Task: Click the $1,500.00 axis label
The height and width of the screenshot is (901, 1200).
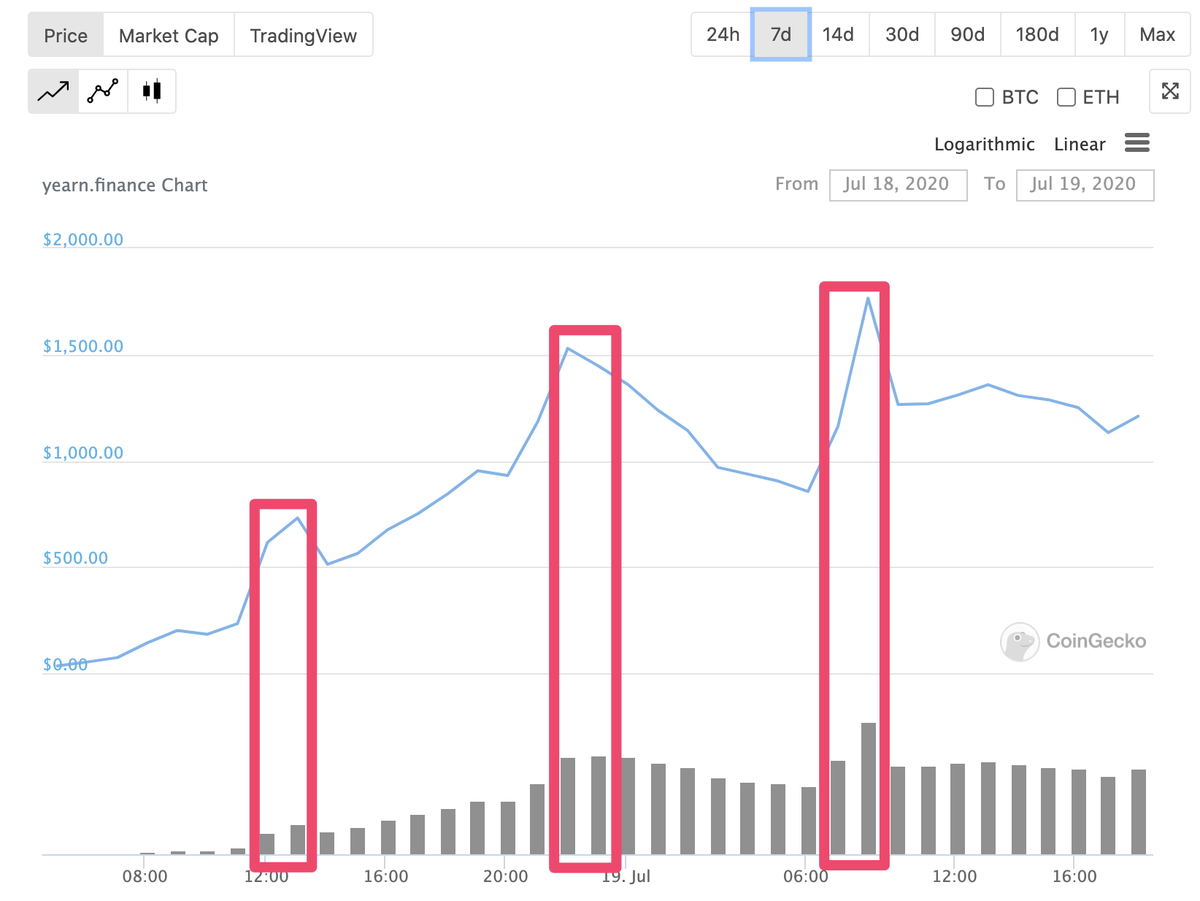Action: tap(83, 346)
